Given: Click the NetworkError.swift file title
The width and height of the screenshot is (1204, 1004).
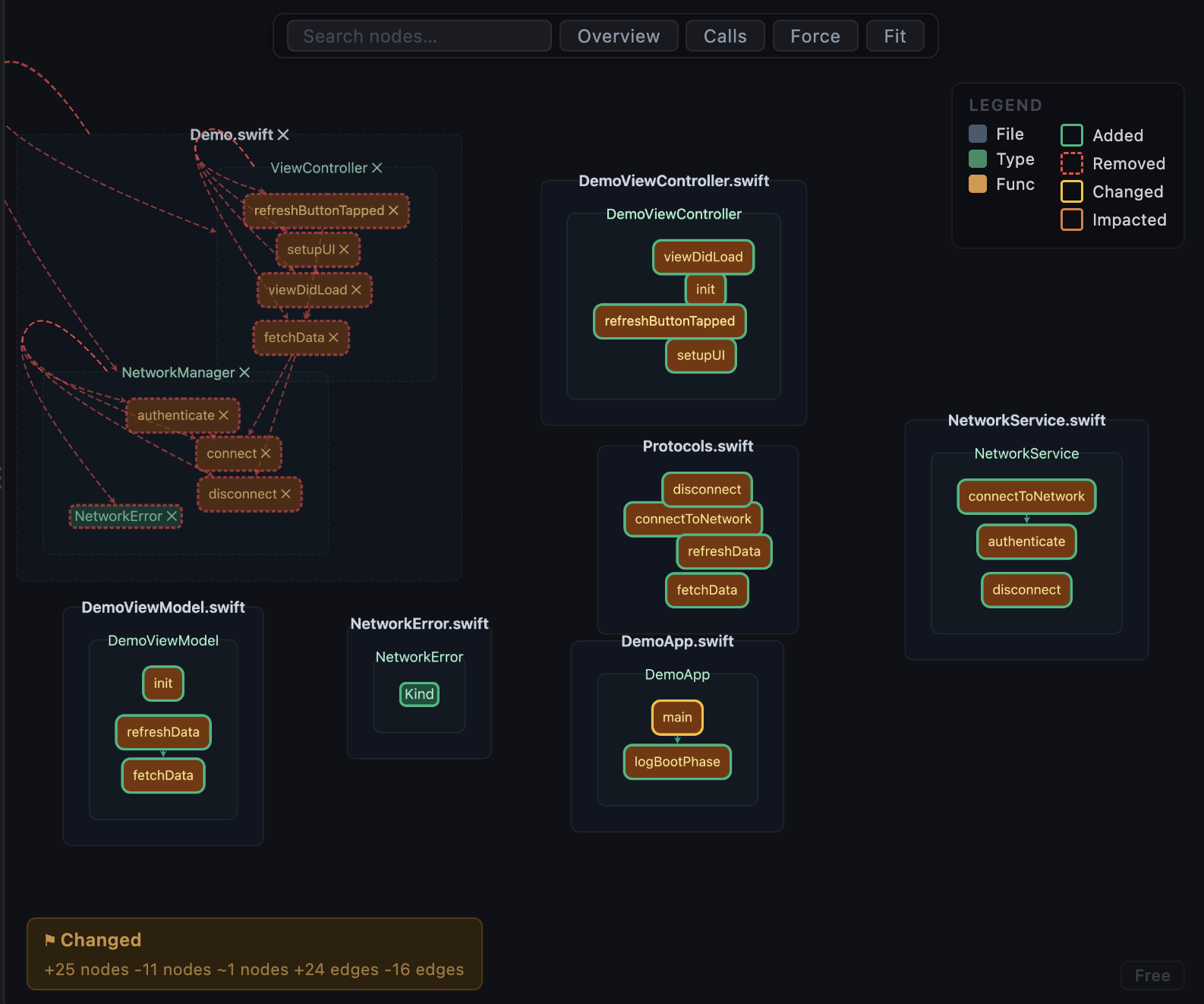Looking at the screenshot, I should pos(419,624).
